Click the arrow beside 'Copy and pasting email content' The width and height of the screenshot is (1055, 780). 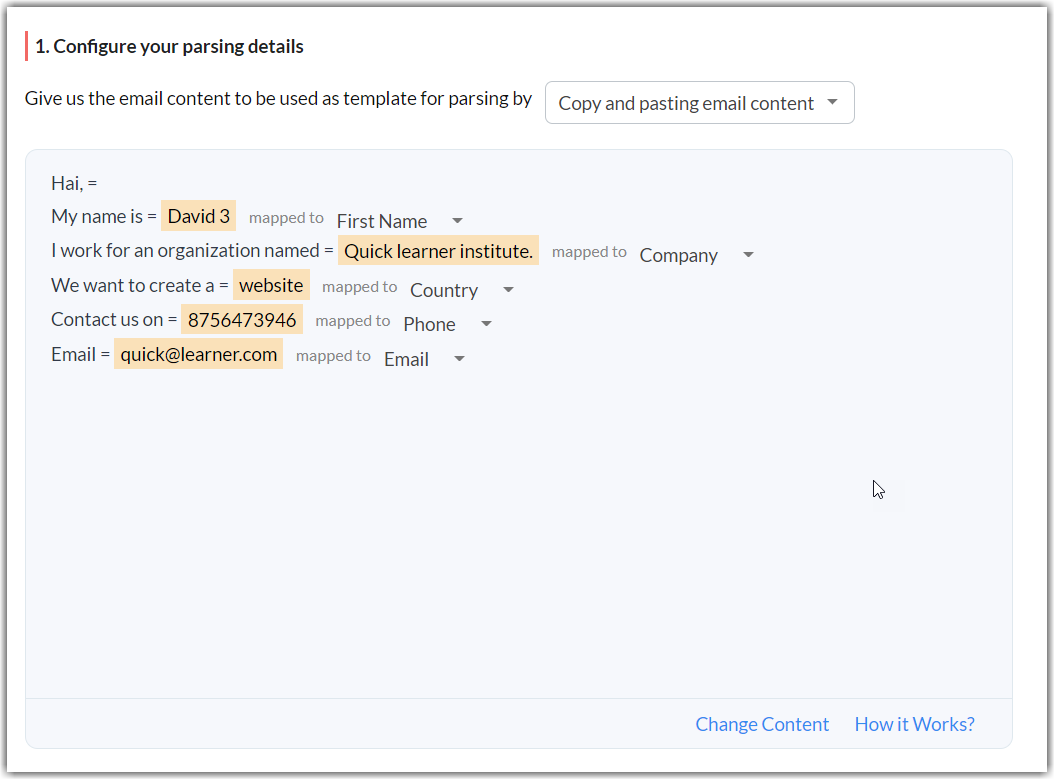(833, 103)
